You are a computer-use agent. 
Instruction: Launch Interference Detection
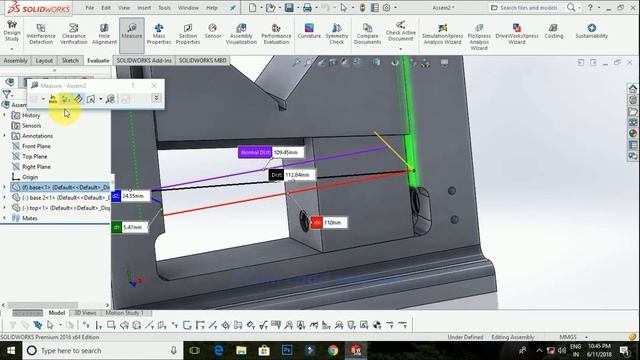click(41, 34)
